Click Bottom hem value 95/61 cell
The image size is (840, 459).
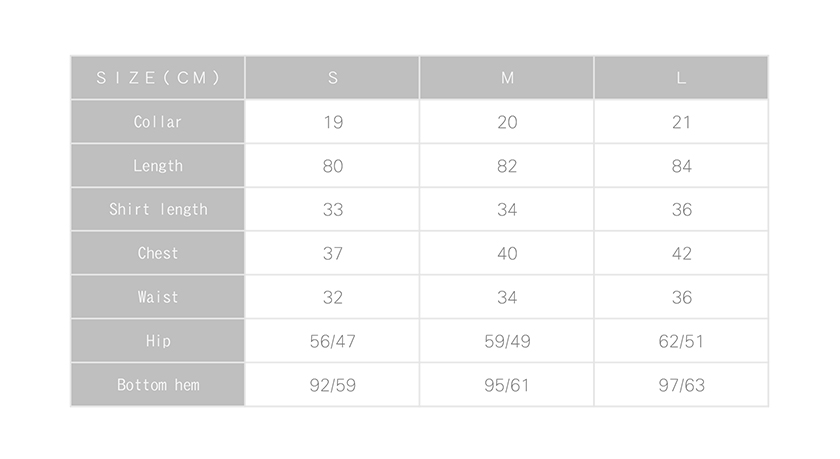[507, 385]
